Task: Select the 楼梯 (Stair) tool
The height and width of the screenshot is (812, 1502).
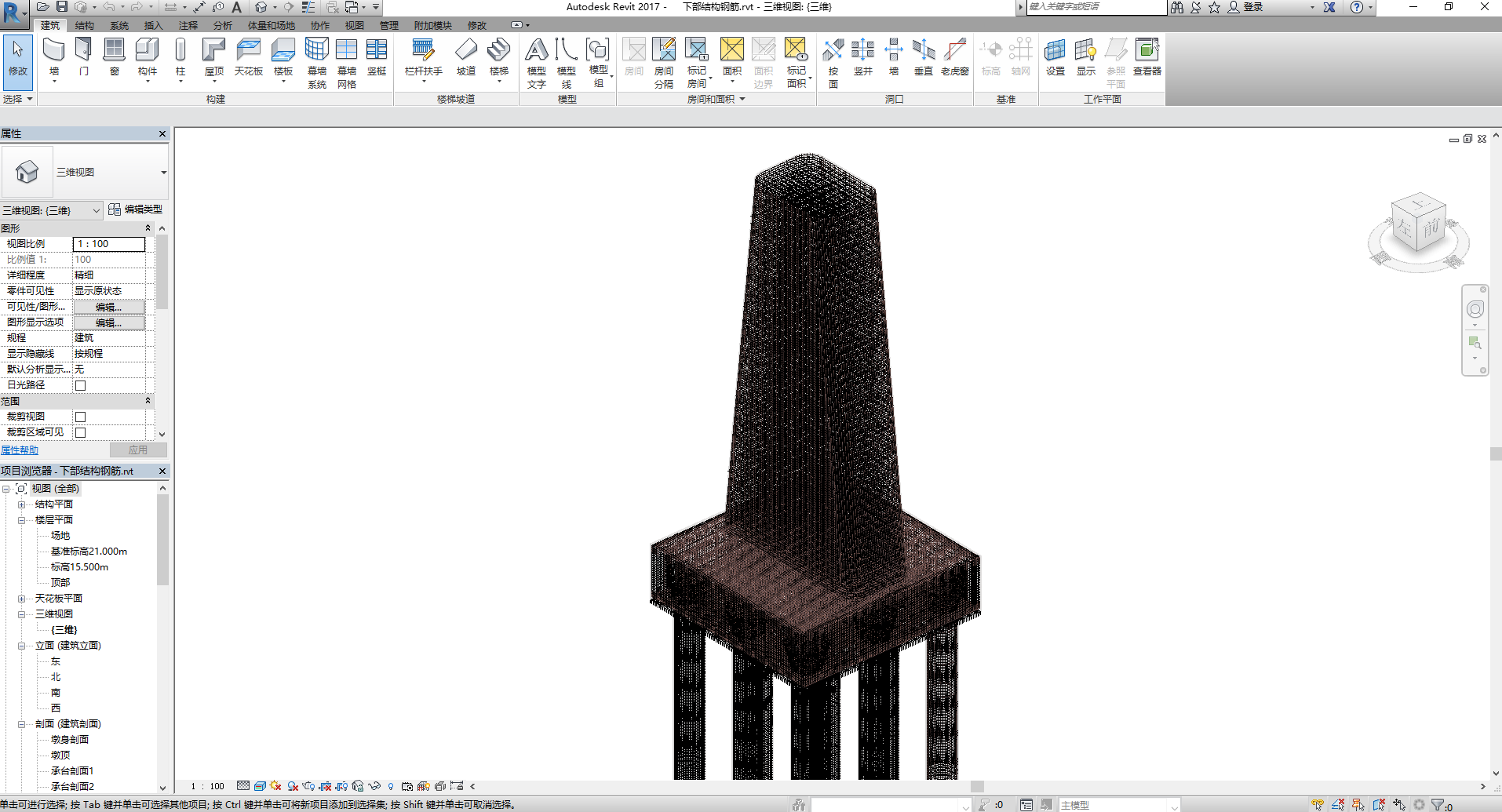Action: 500,55
